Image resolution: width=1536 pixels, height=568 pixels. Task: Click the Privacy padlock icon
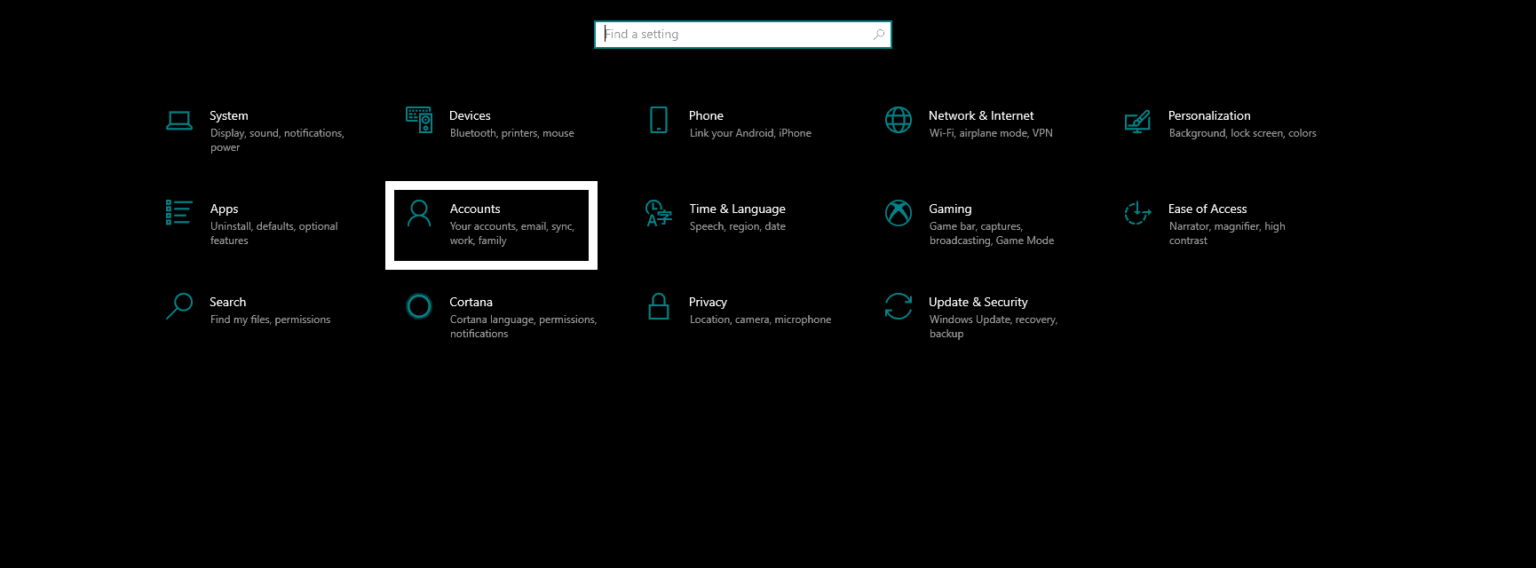658,306
